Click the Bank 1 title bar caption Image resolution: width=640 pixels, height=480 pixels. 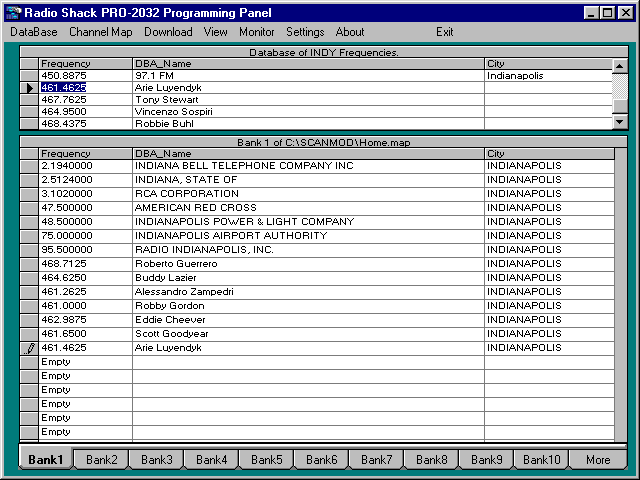(x=324, y=142)
